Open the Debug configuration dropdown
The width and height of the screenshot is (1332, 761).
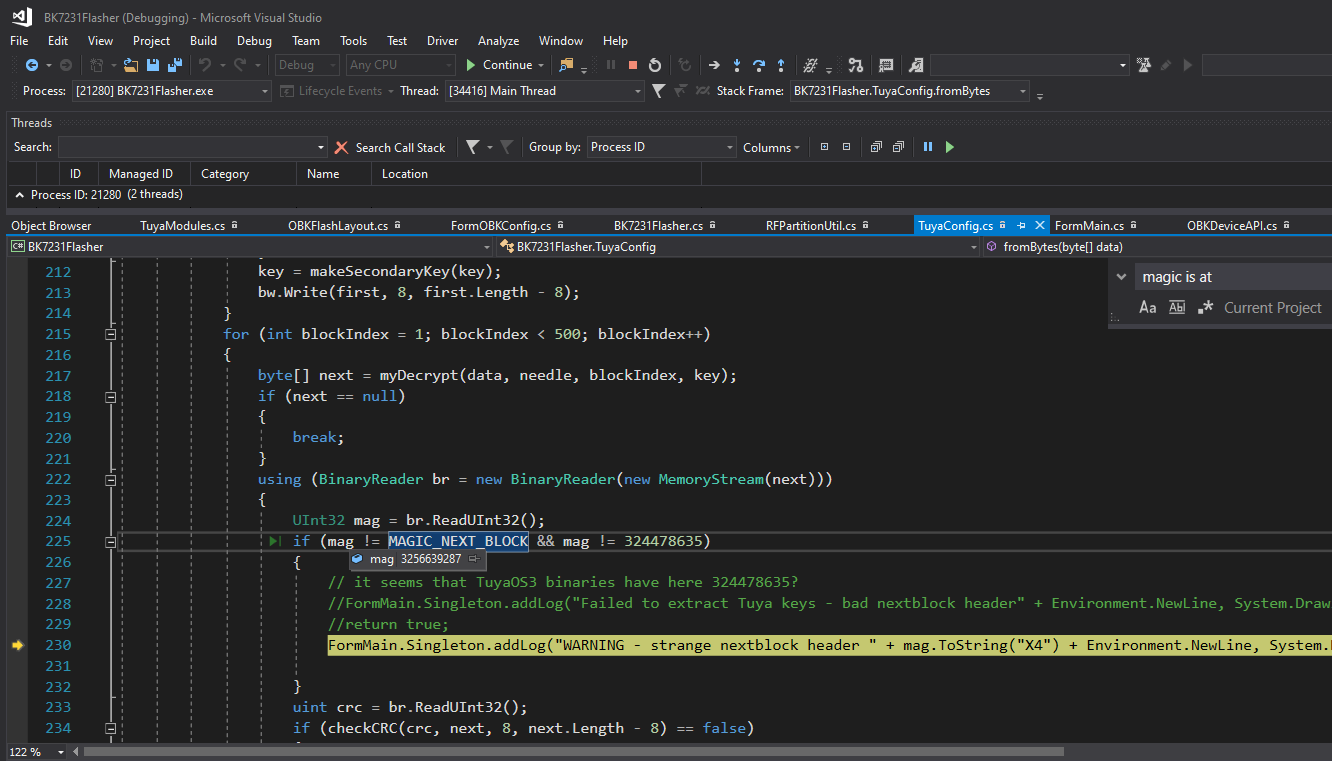point(306,65)
